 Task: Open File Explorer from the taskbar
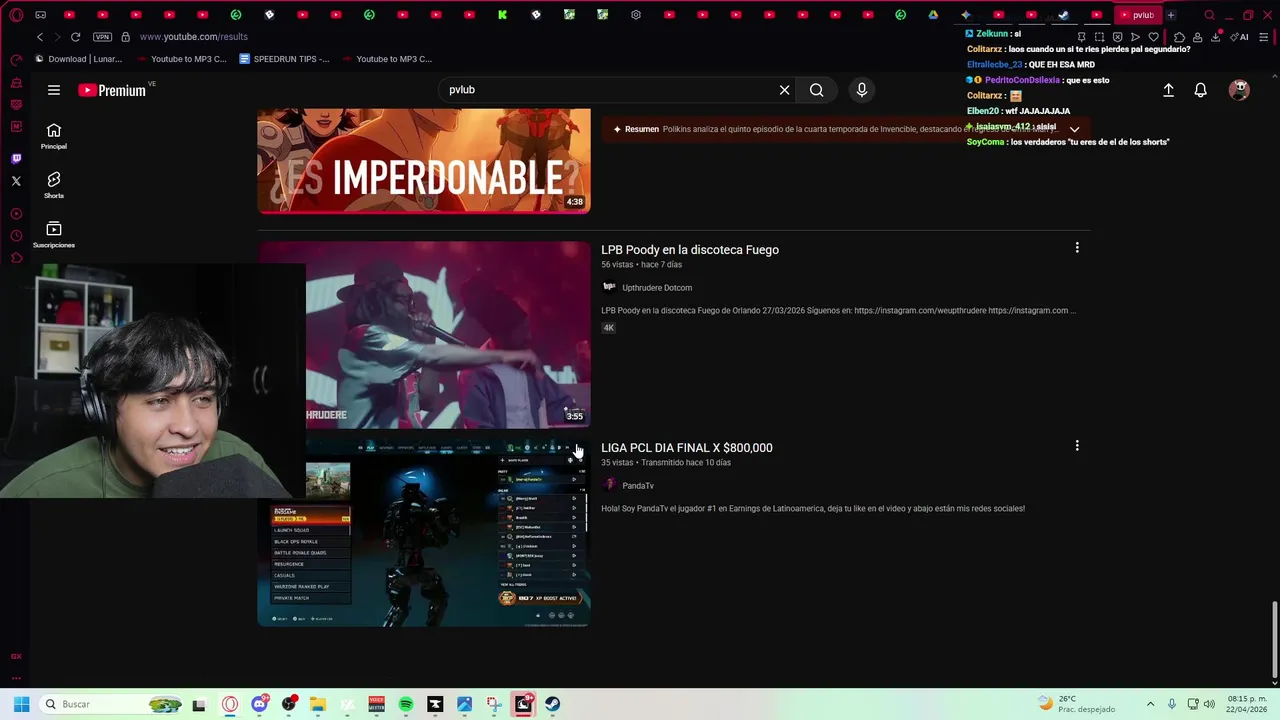click(x=317, y=704)
